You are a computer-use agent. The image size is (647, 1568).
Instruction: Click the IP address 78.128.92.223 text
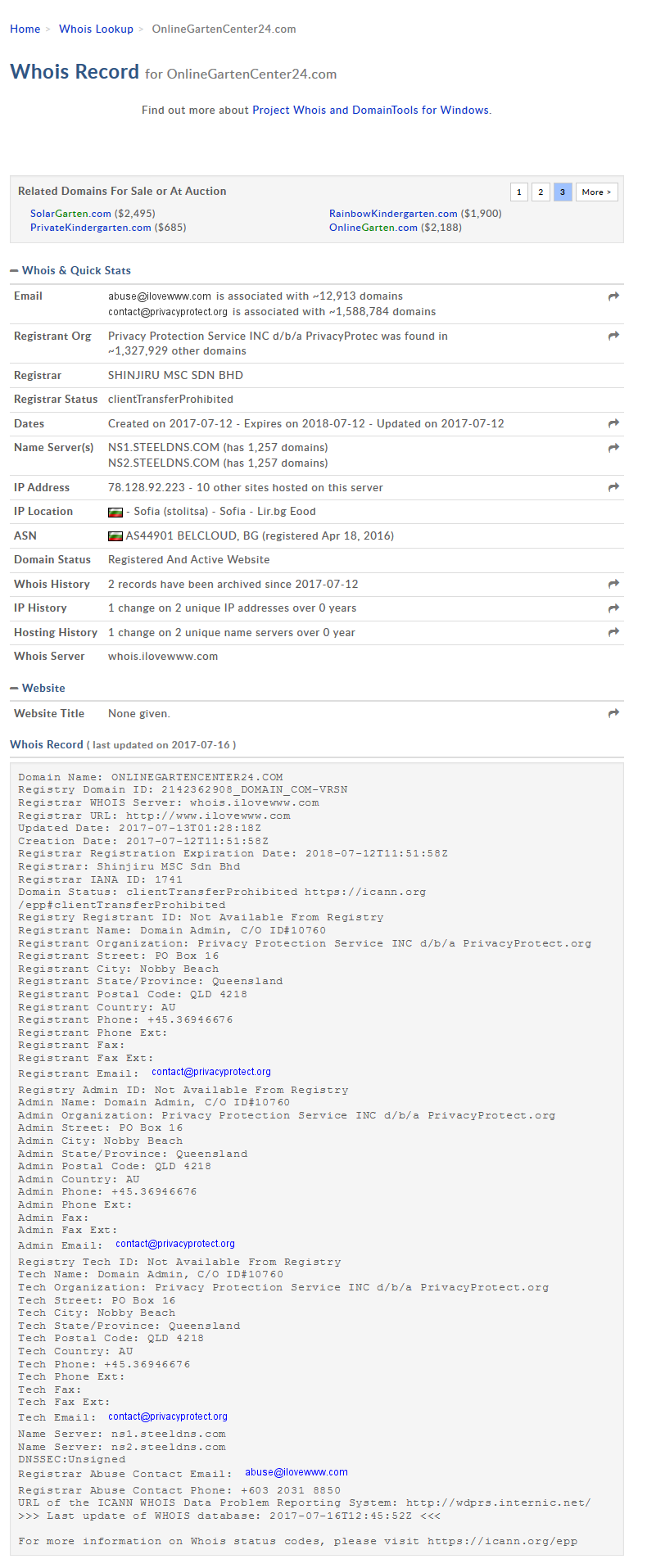point(147,487)
